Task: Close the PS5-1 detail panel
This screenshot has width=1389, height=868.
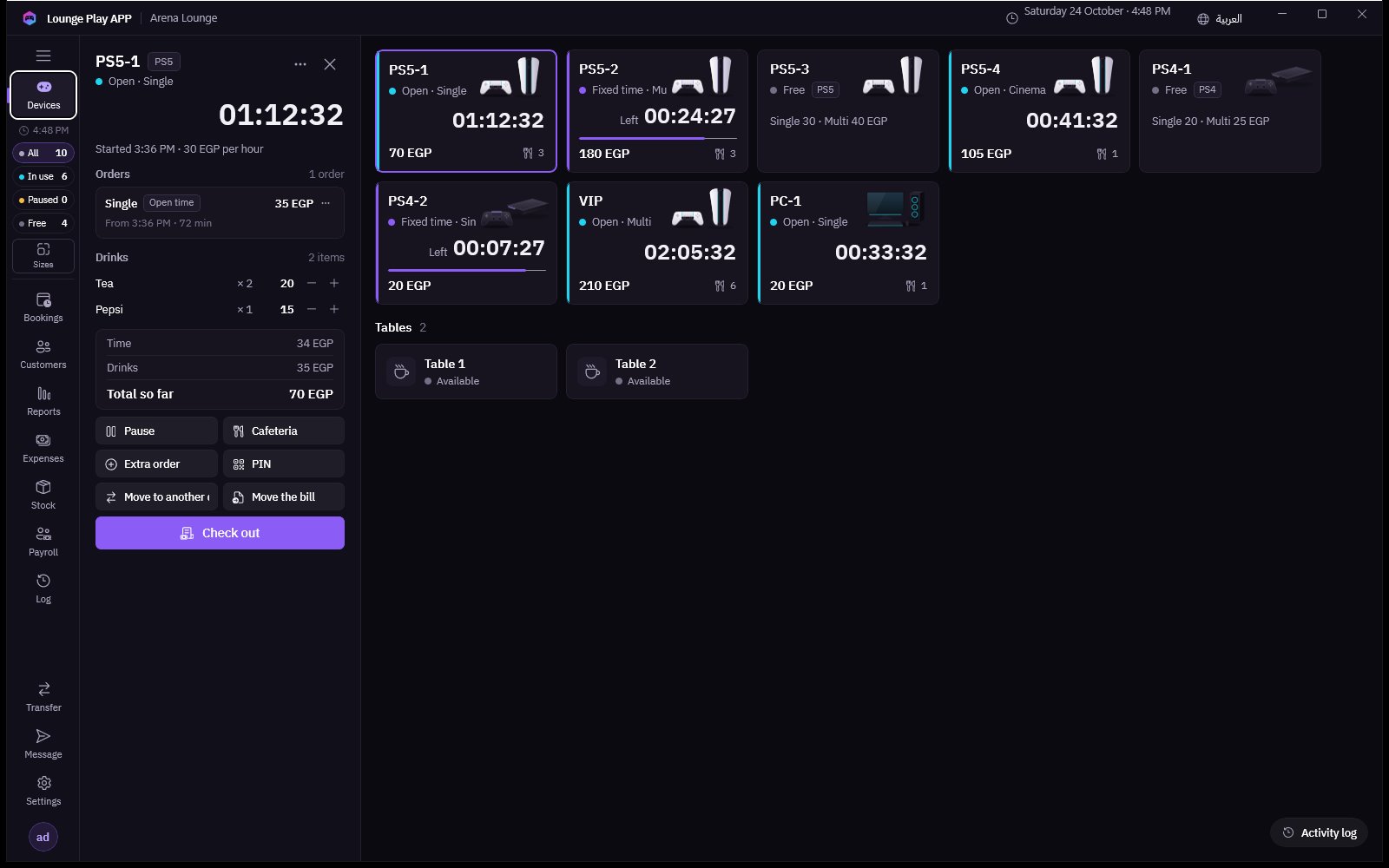Action: pyautogui.click(x=330, y=64)
